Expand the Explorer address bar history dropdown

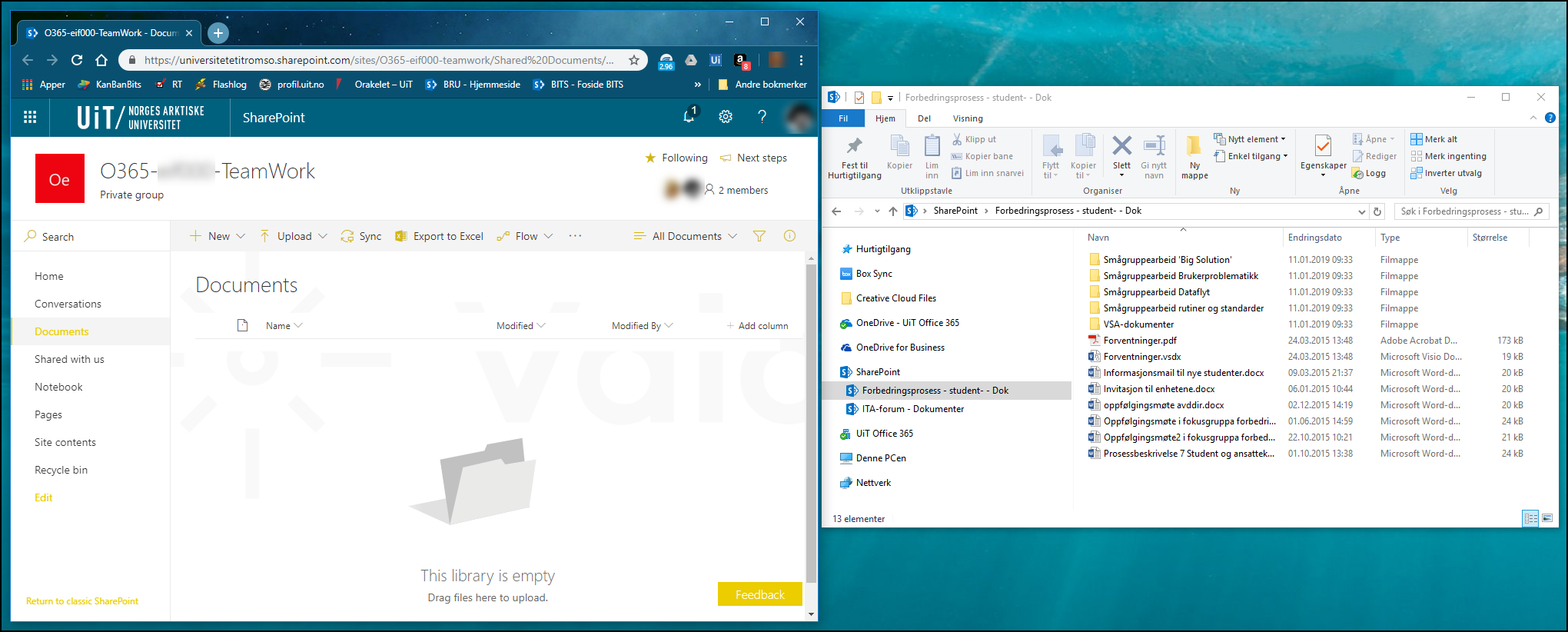coord(1361,211)
